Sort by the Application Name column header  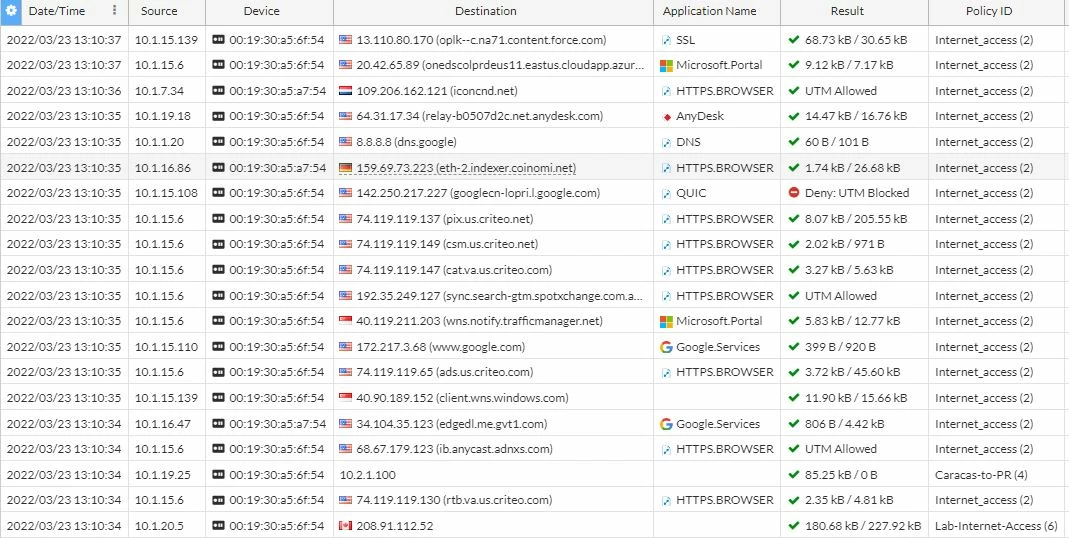coord(709,11)
